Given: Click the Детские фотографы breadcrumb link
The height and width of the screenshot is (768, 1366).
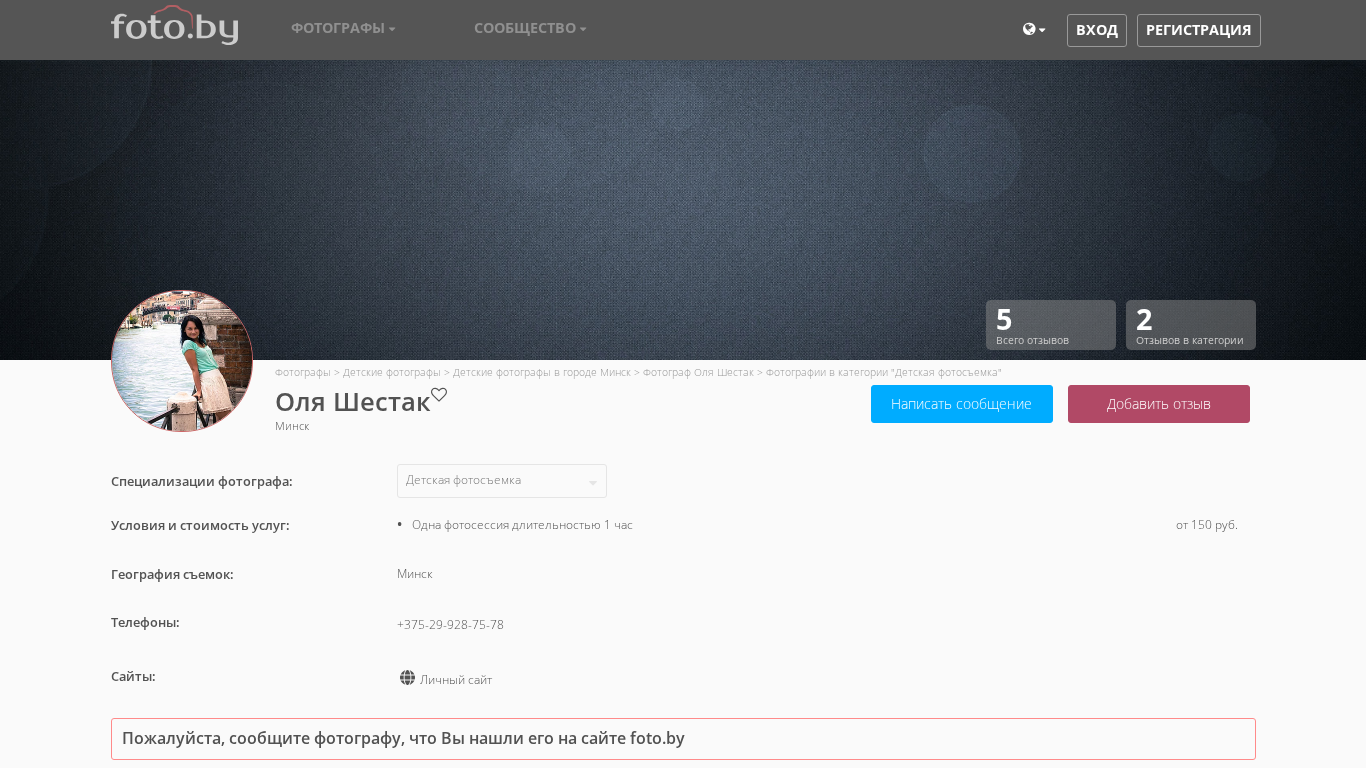Looking at the screenshot, I should [392, 372].
